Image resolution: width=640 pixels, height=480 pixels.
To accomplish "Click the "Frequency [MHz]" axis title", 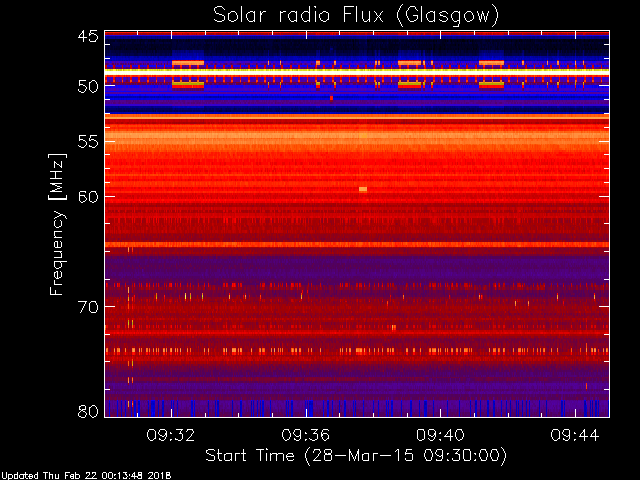I will pos(57,224).
